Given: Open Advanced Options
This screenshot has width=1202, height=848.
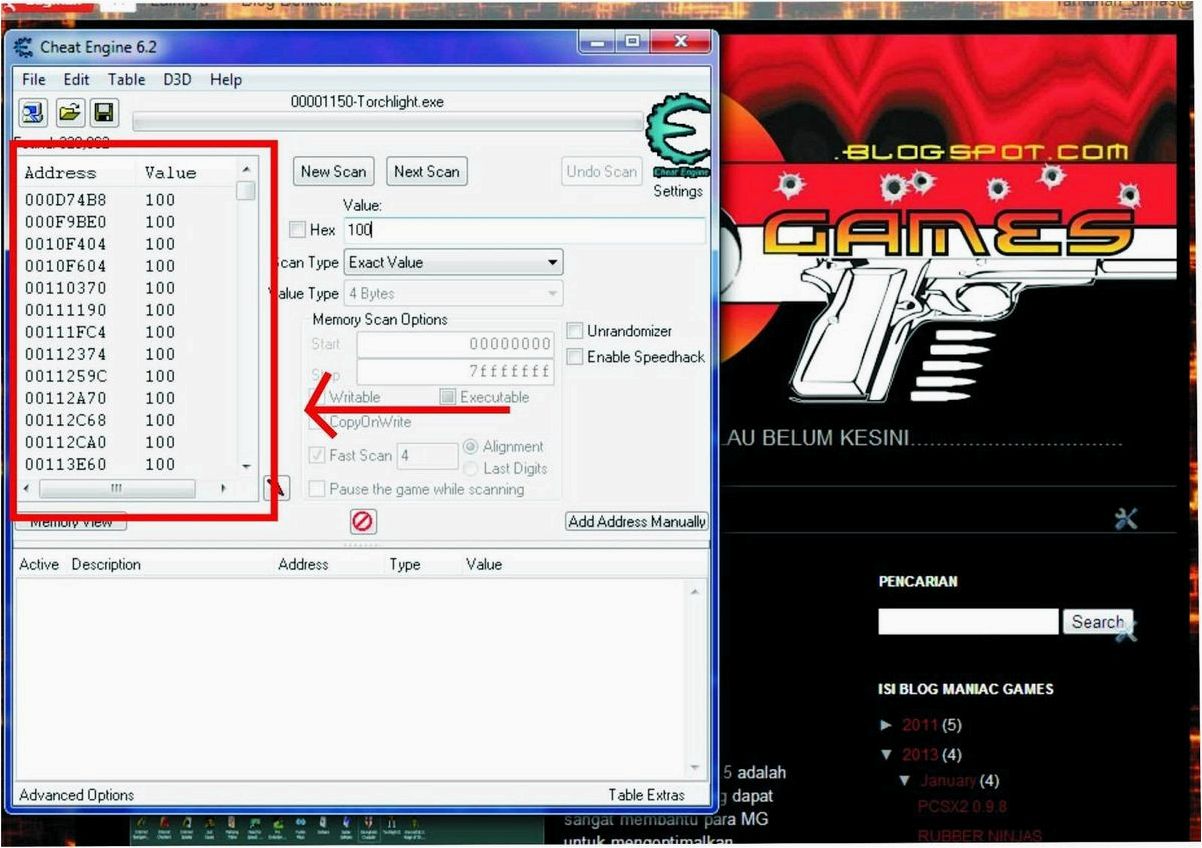Looking at the screenshot, I should click(x=76, y=795).
